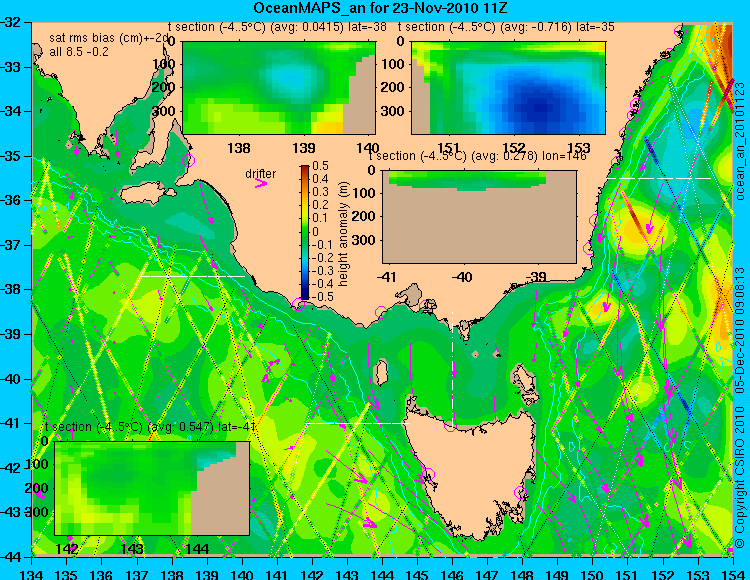750x580 pixels.
Task: Open the lon=146 temperature section inset plot
Action: click(480, 217)
